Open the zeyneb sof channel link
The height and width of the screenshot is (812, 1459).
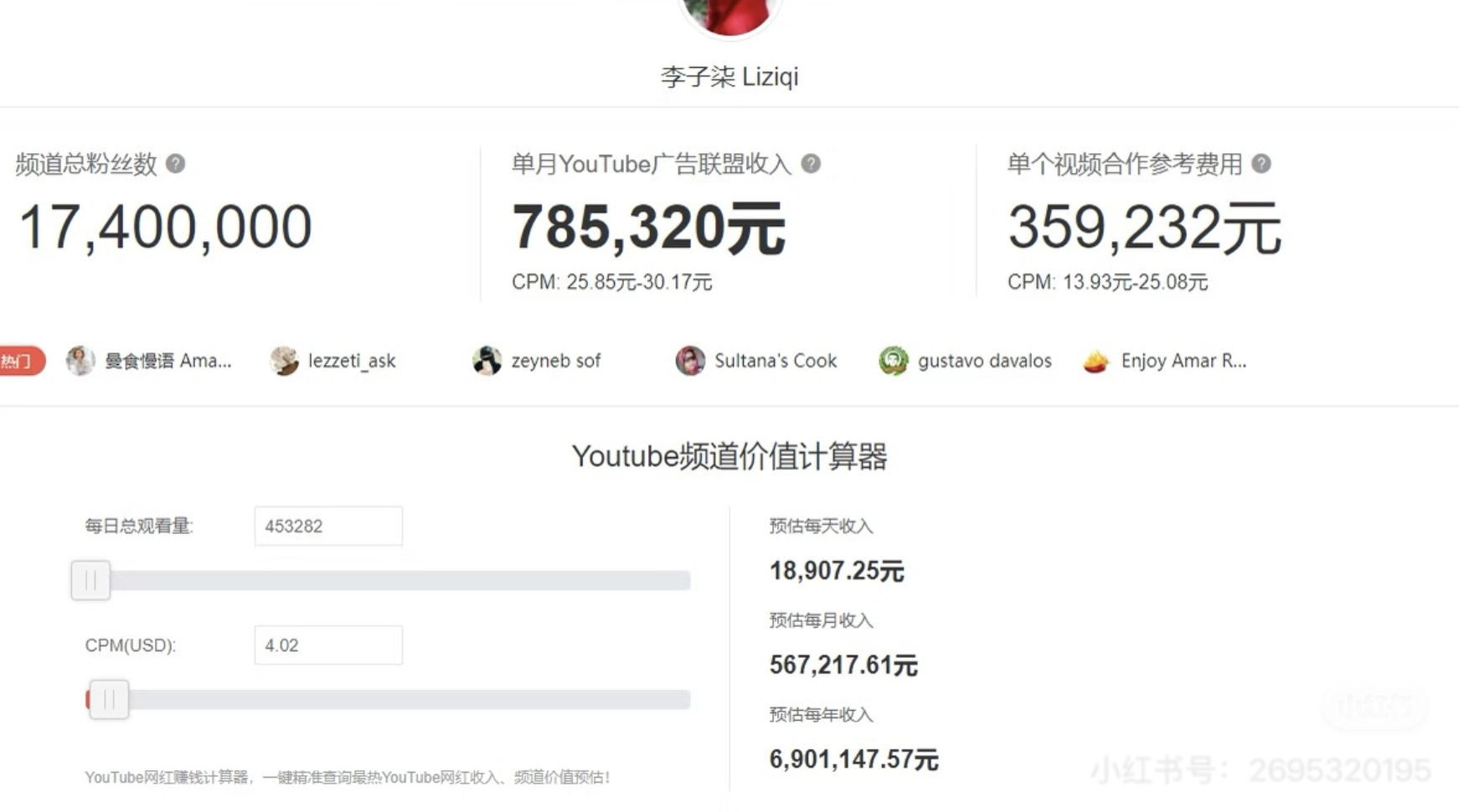pos(555,361)
